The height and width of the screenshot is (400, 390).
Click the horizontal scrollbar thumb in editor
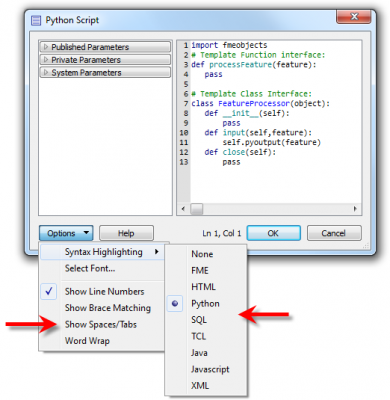(197, 209)
